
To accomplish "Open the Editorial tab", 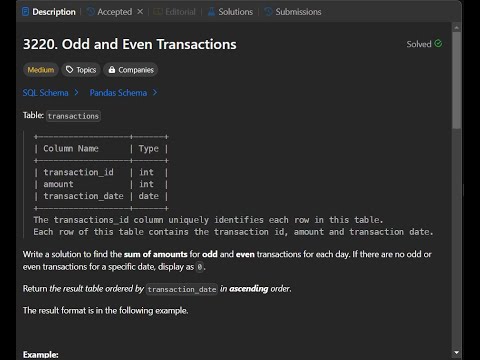I will (x=175, y=12).
